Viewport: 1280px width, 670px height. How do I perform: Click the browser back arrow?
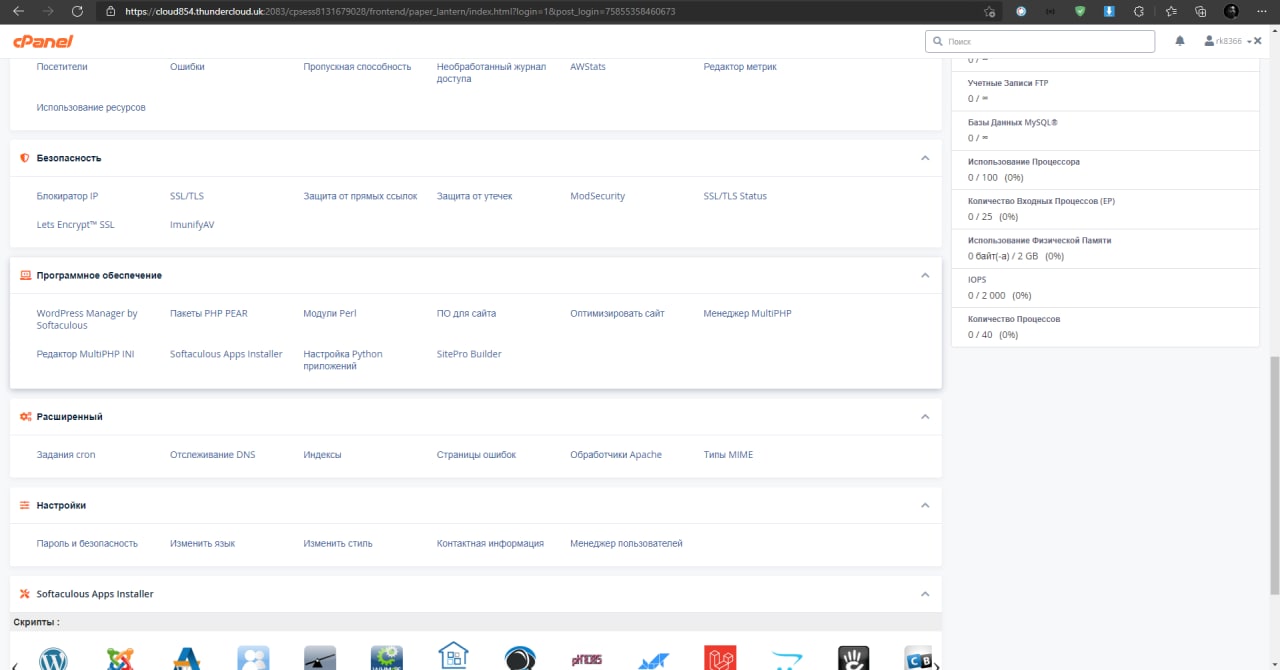point(16,12)
